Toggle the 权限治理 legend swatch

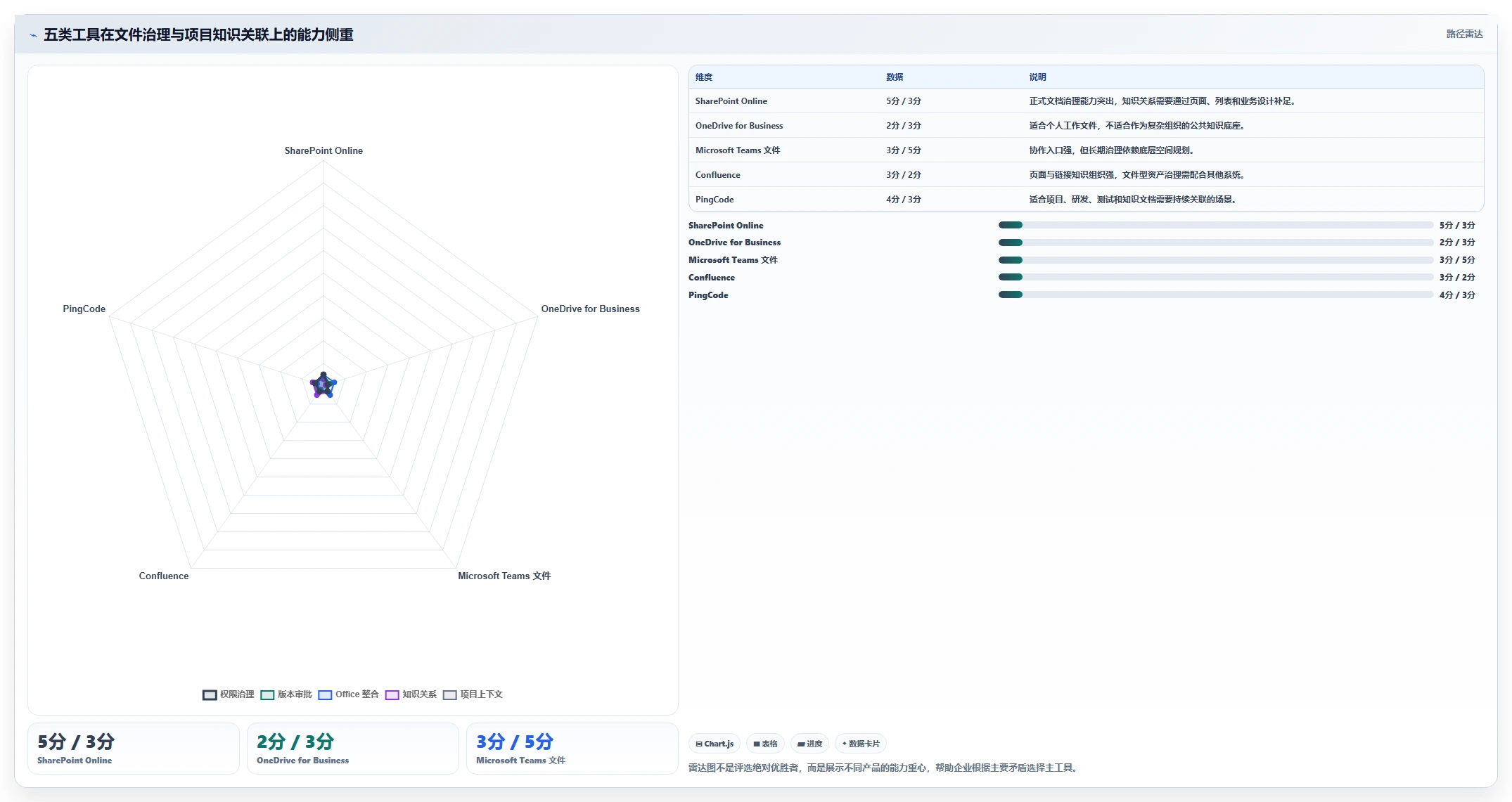(210, 694)
